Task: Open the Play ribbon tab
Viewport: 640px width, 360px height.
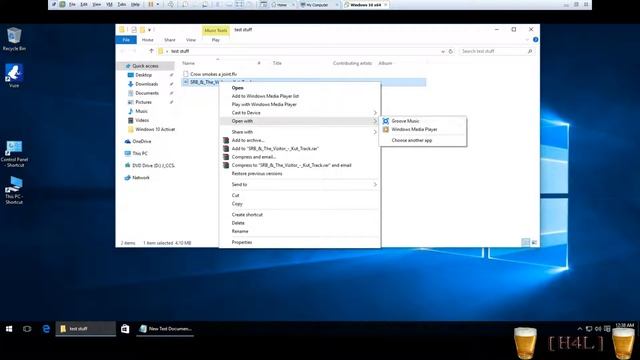Action: 216,40
